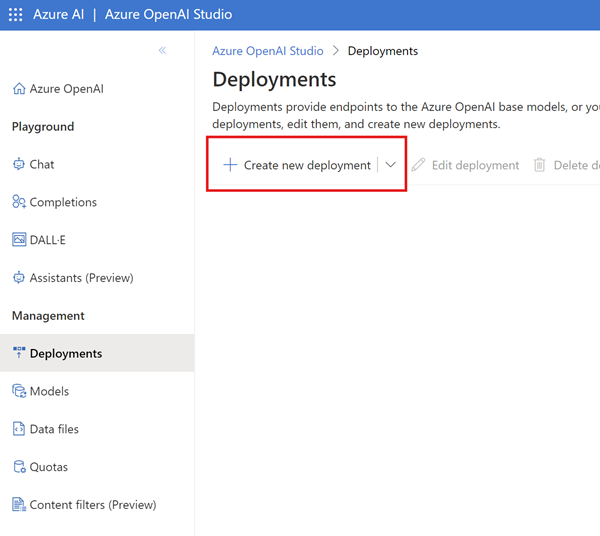Click the Azure OpenAI home icon
Viewport: 600px width, 536px height.
19,88
